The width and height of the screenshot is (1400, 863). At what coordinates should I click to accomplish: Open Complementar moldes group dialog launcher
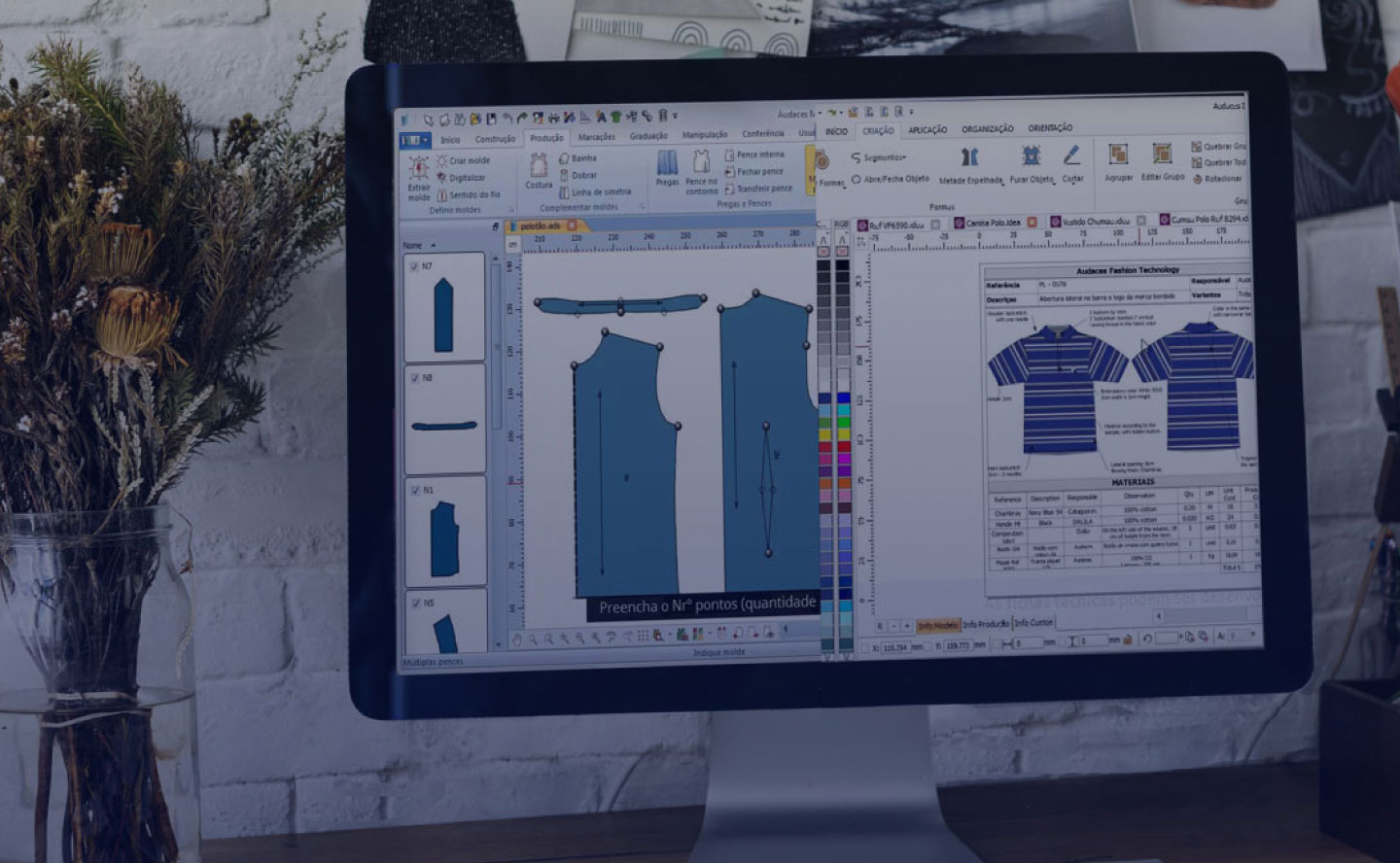(x=642, y=206)
